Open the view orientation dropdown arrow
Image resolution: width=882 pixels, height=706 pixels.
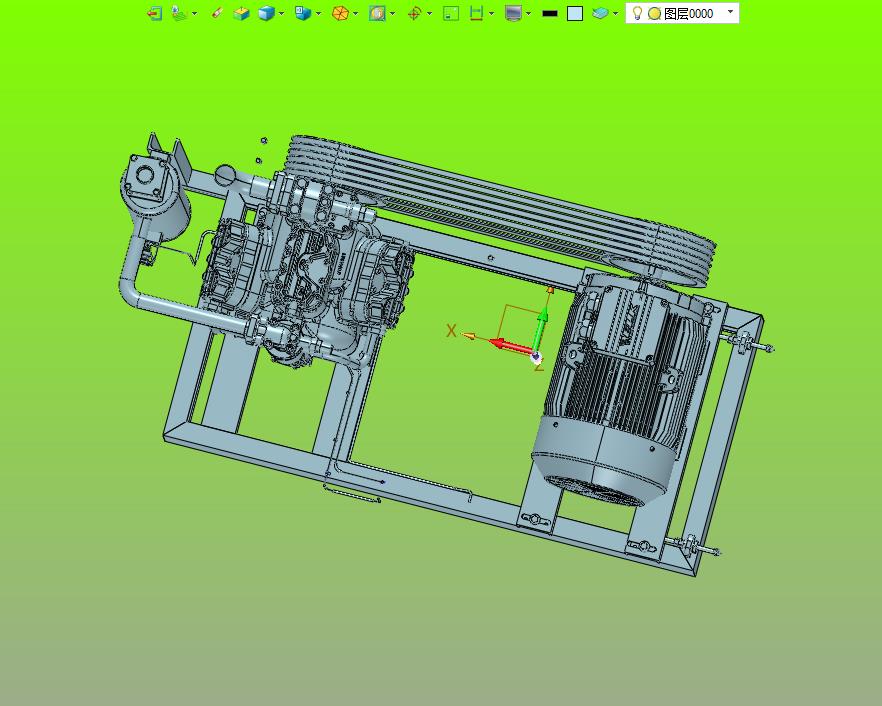coord(318,14)
